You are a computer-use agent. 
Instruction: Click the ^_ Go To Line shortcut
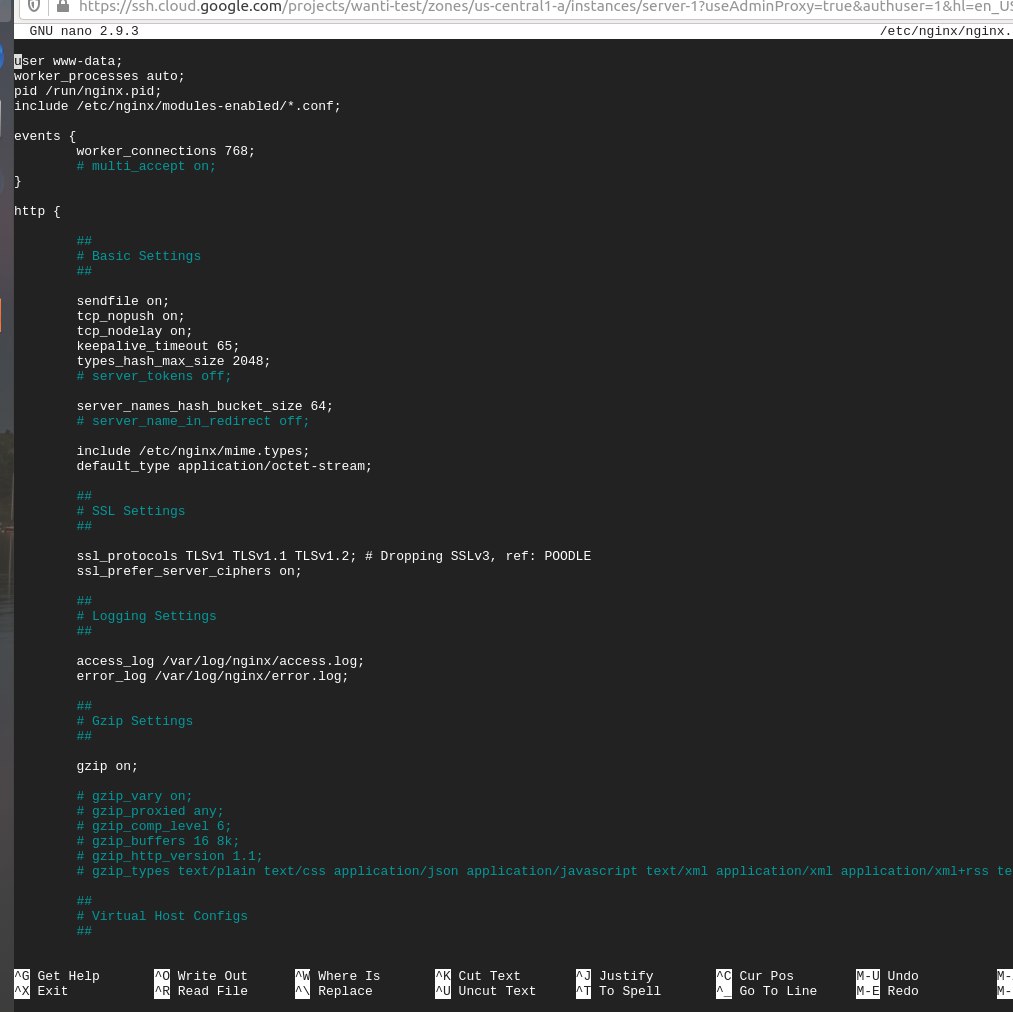(766, 991)
